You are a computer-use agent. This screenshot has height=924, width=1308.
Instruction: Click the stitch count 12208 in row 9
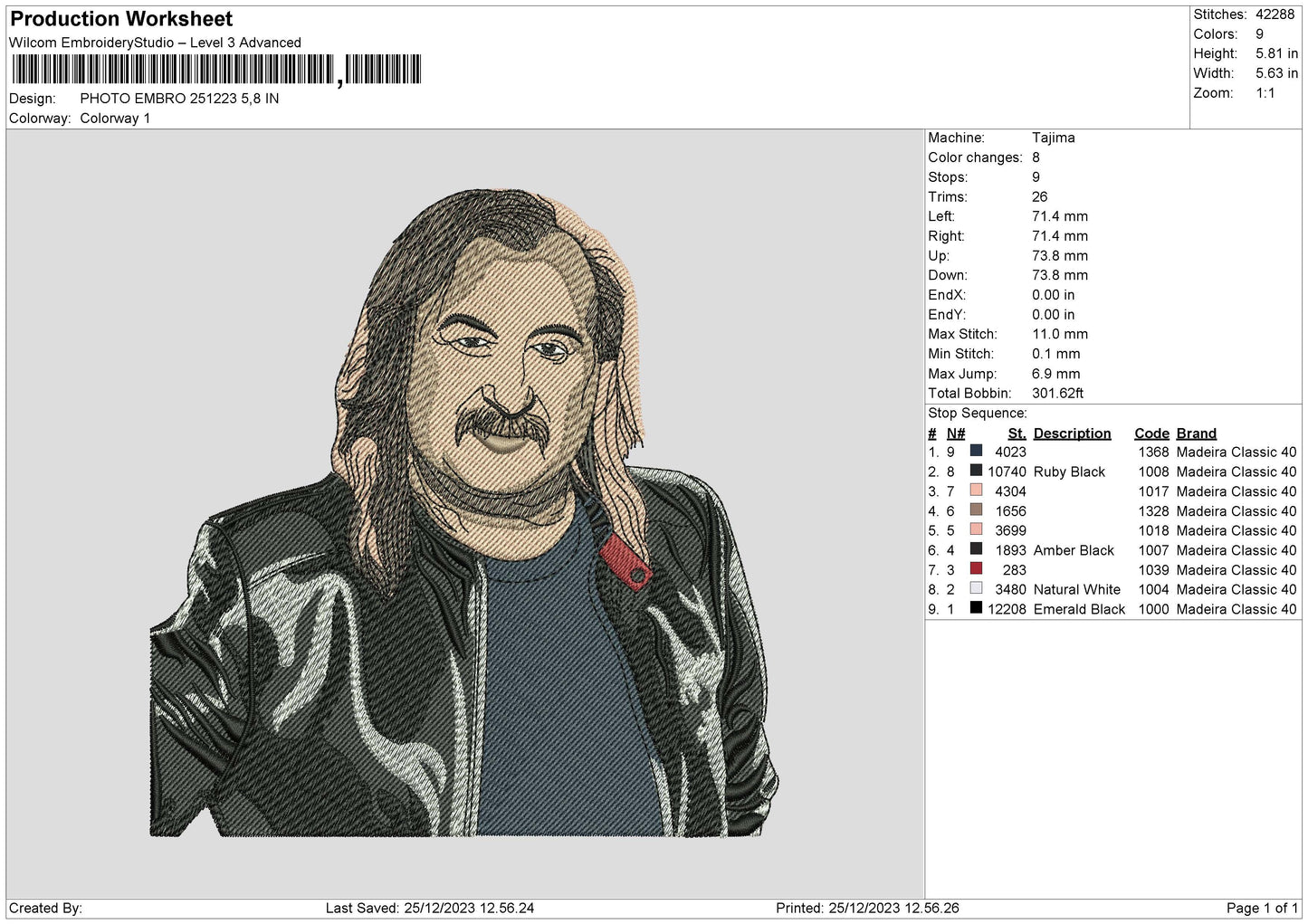pyautogui.click(x=1007, y=609)
